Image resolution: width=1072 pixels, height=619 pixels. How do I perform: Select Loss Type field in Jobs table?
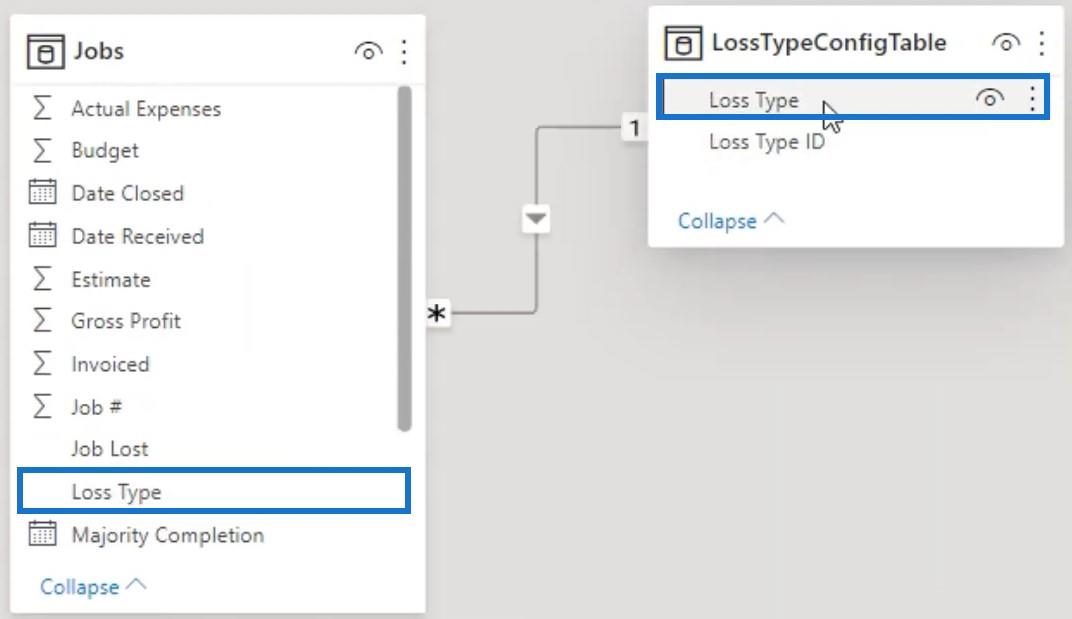click(213, 491)
